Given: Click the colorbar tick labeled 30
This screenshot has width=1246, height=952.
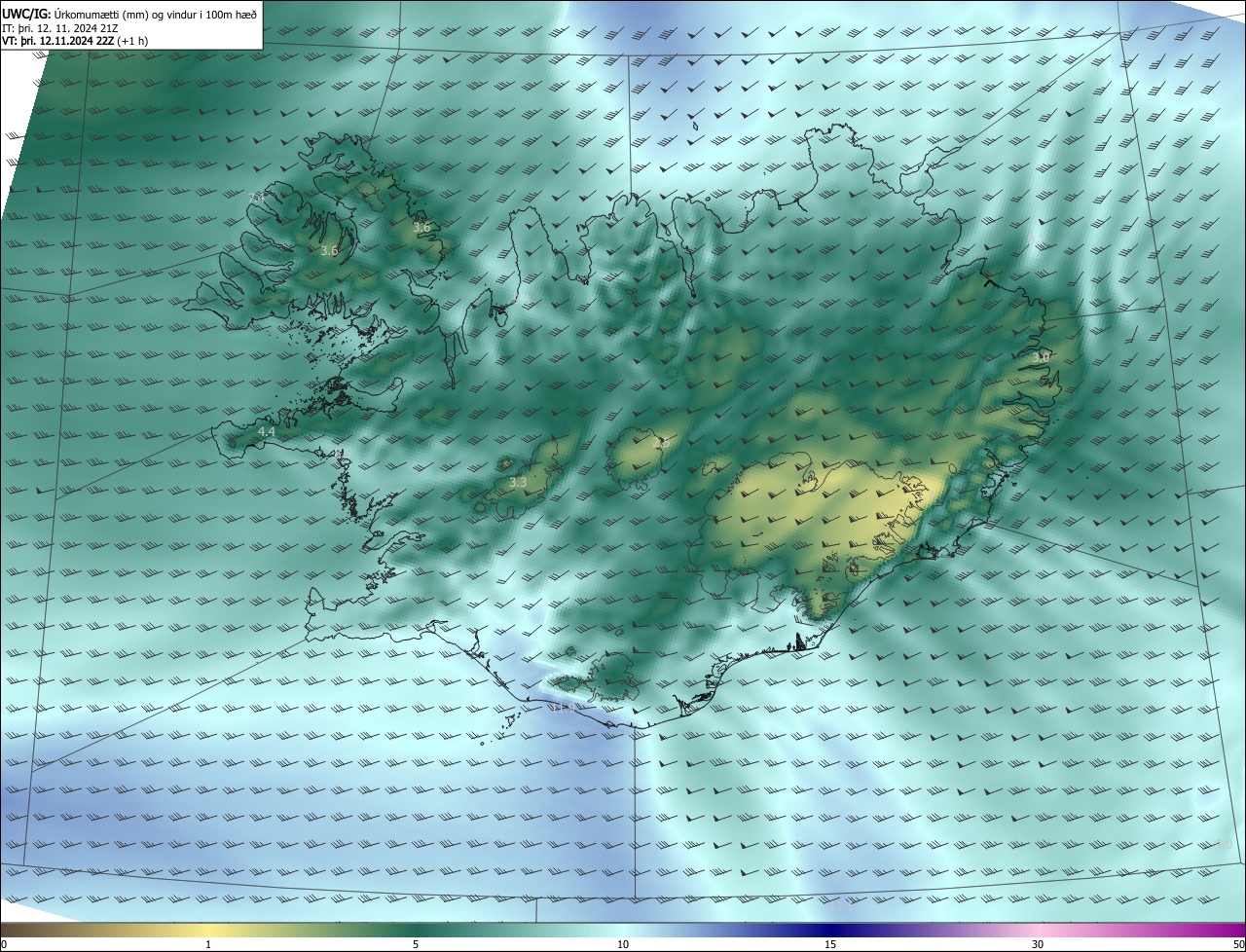Looking at the screenshot, I should coord(1038,944).
